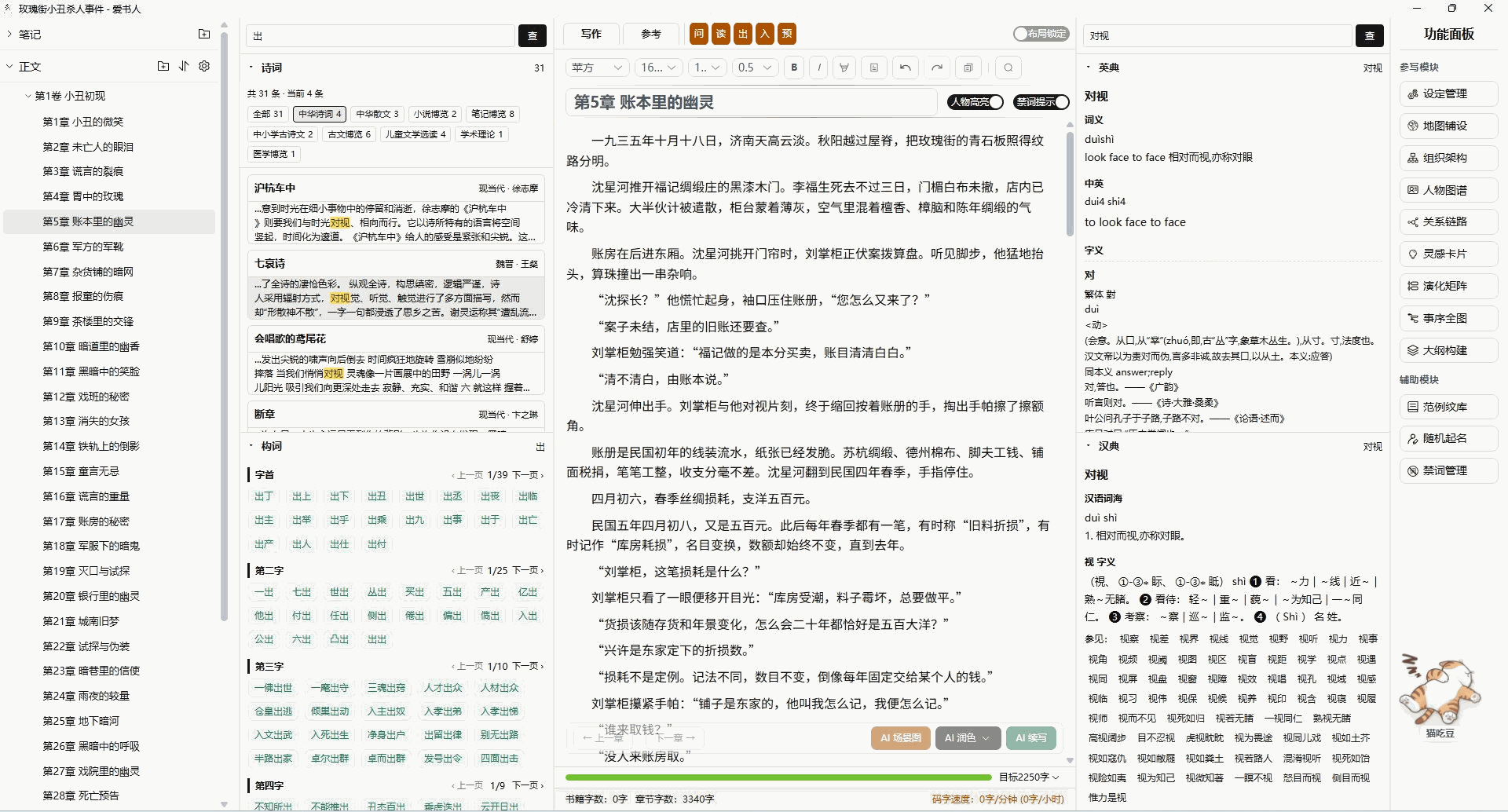Add a new folder in the 笔记 section
Image resolution: width=1508 pixels, height=812 pixels.
point(204,34)
